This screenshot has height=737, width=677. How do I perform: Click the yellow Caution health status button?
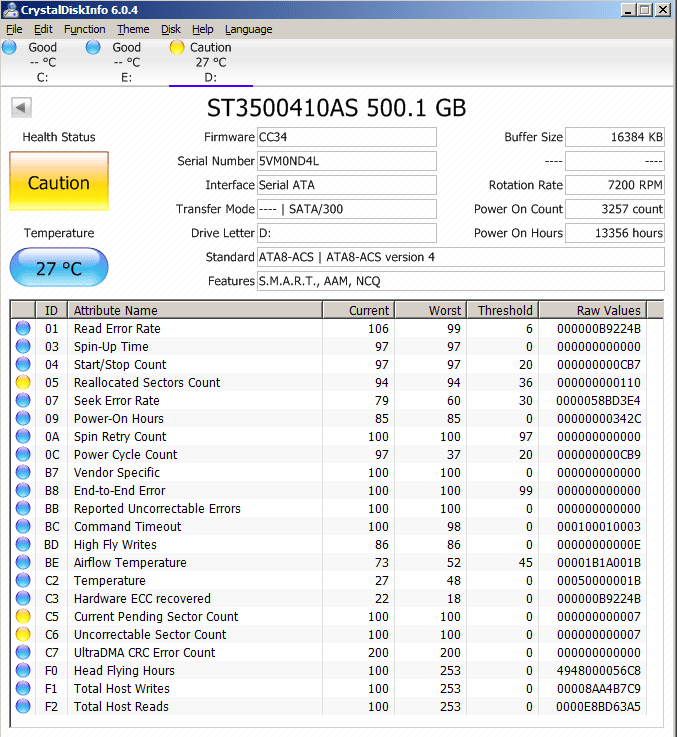pyautogui.click(x=59, y=181)
